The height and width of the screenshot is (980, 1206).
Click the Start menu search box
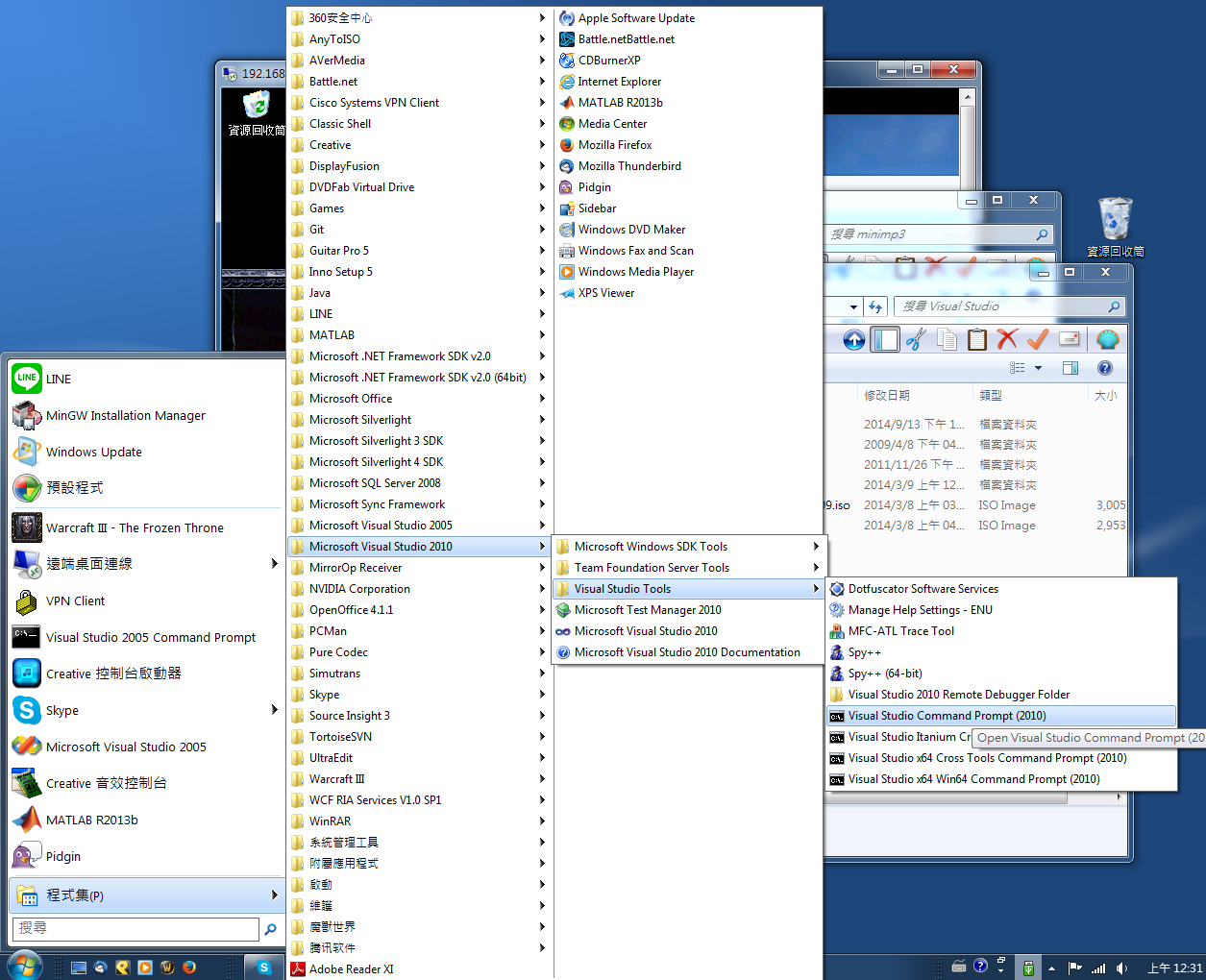135,928
